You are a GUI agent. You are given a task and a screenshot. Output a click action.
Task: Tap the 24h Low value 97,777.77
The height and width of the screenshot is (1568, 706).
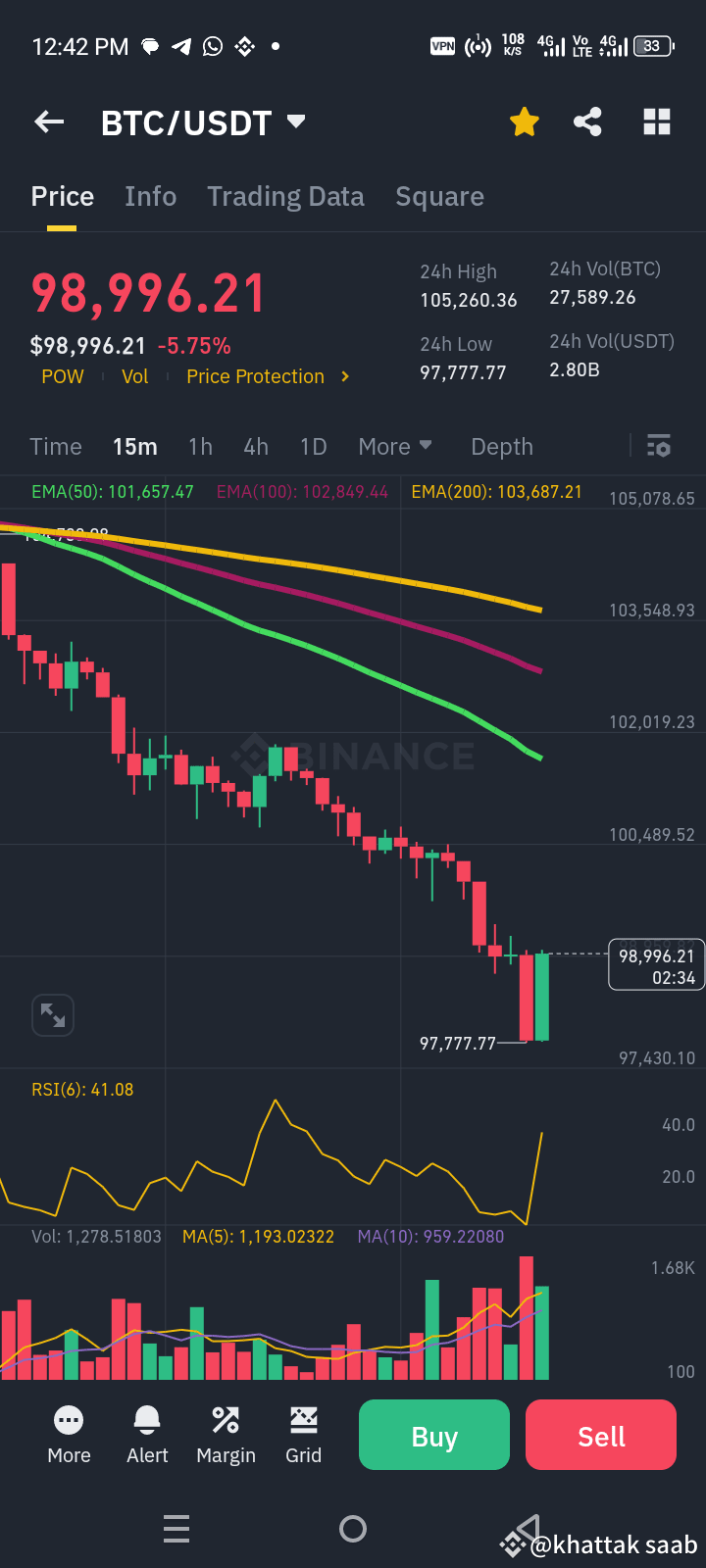pyautogui.click(x=463, y=372)
